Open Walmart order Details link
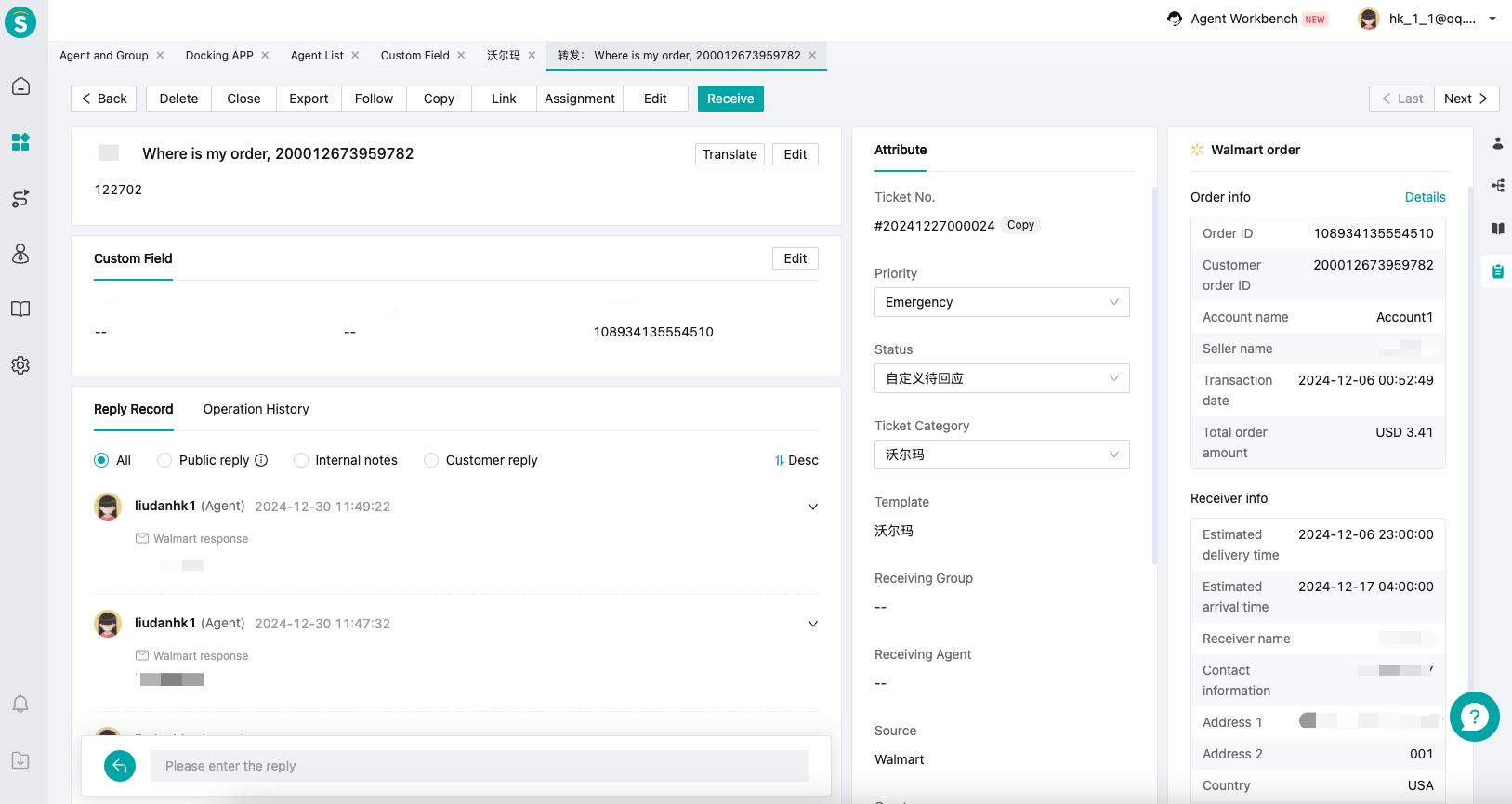The image size is (1512, 804). point(1425,197)
